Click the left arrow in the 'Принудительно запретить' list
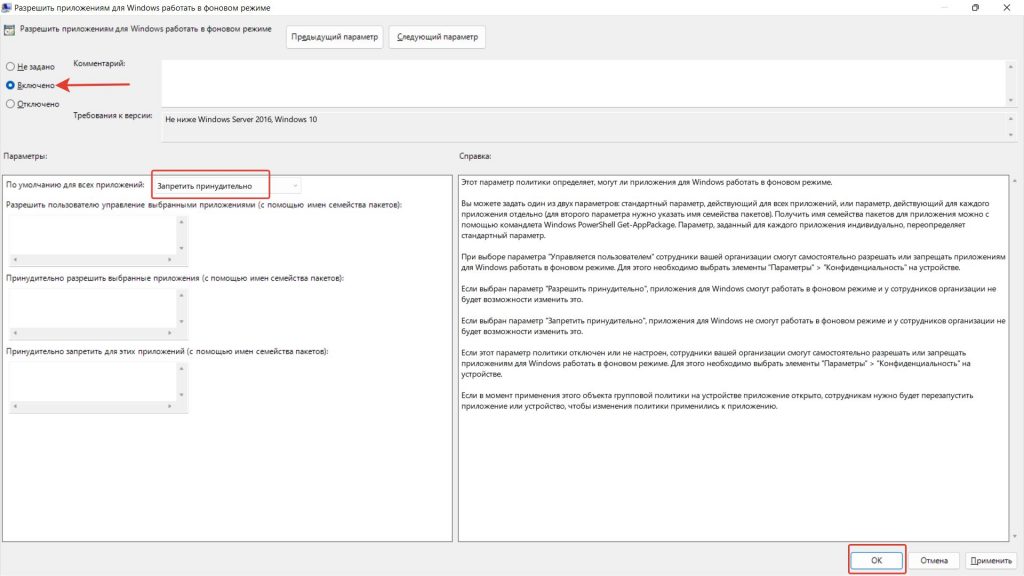This screenshot has width=1024, height=576. 15,406
